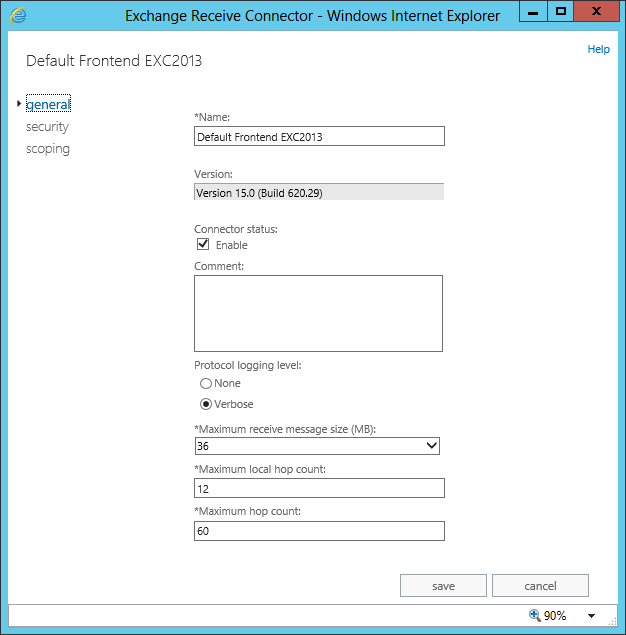Viewport: 626px width, 635px height.
Task: Close the Exchange Receive Connector window
Action: click(596, 11)
